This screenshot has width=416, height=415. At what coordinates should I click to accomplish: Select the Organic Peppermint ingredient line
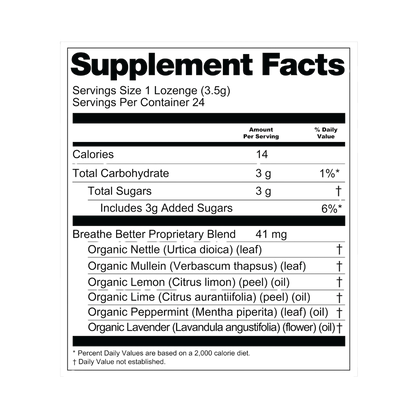click(x=208, y=312)
